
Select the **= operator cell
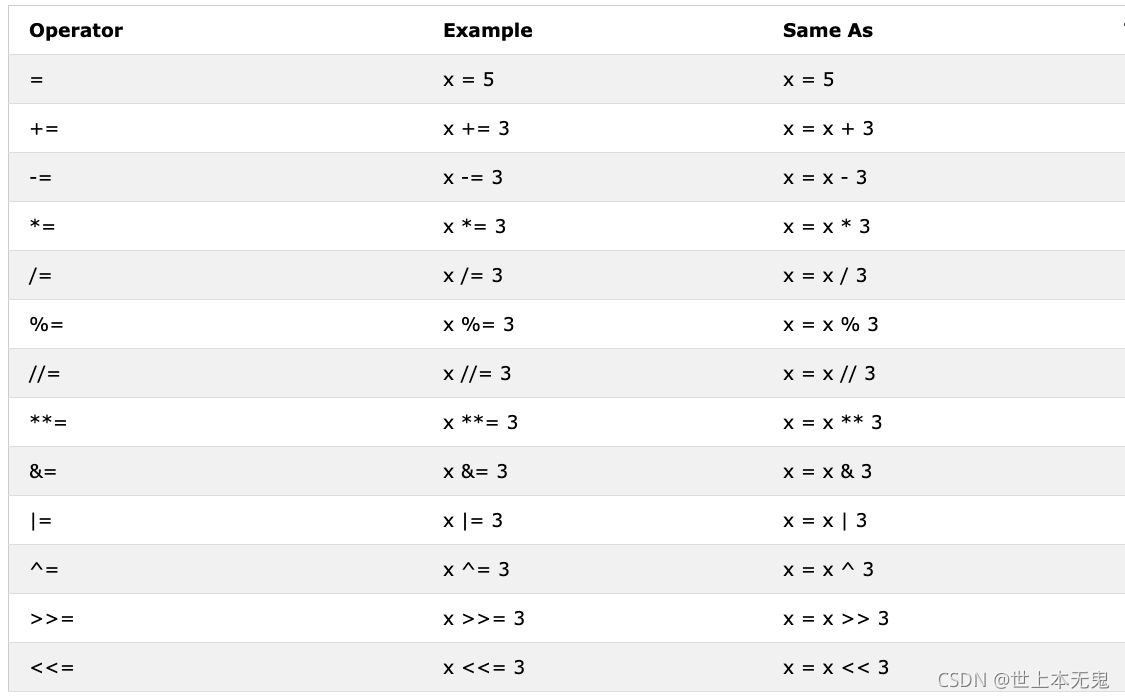point(48,423)
